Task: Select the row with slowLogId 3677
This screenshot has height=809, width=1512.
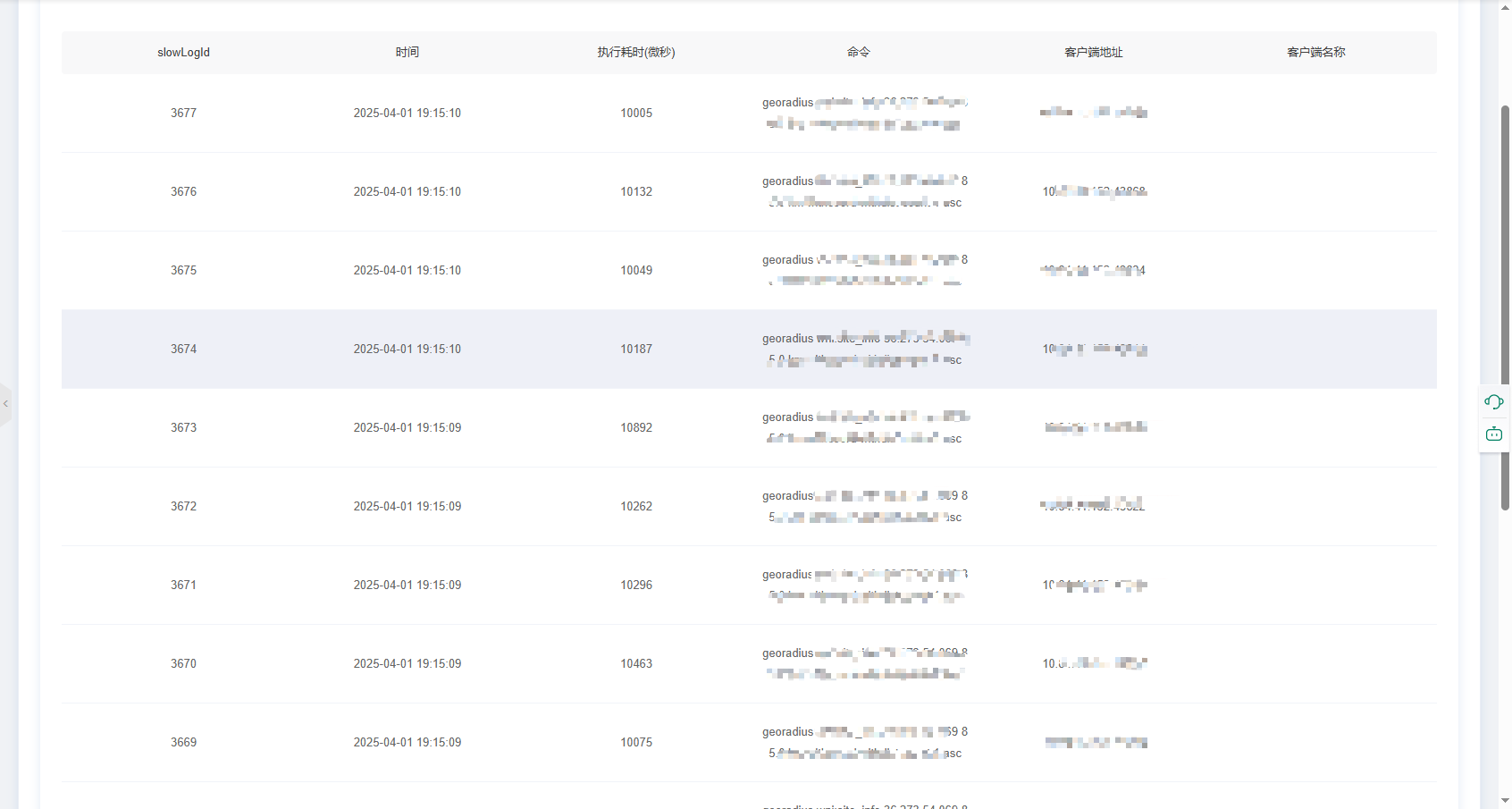Action: point(183,114)
